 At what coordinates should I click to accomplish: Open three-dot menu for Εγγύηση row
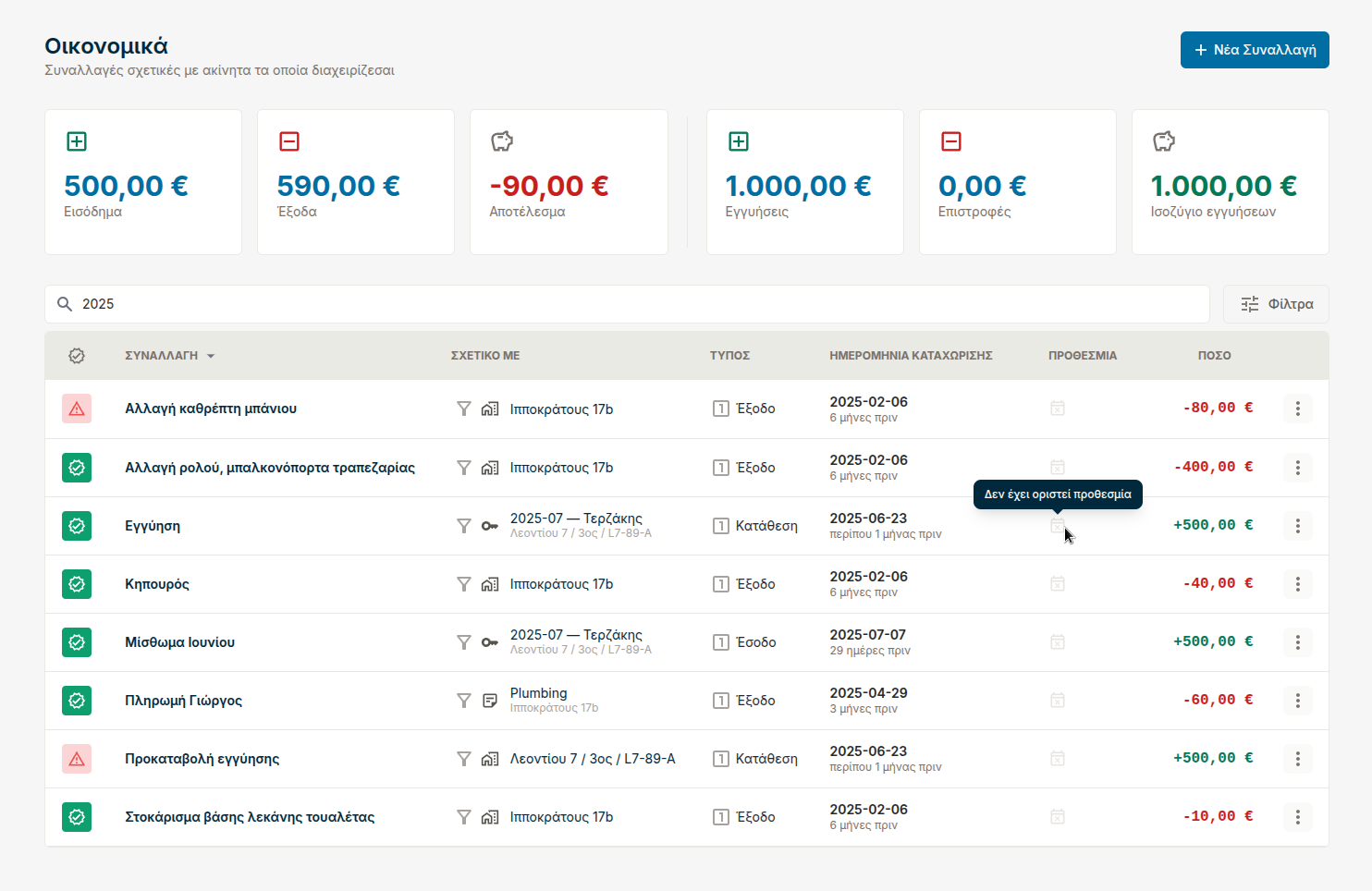pos(1298,526)
